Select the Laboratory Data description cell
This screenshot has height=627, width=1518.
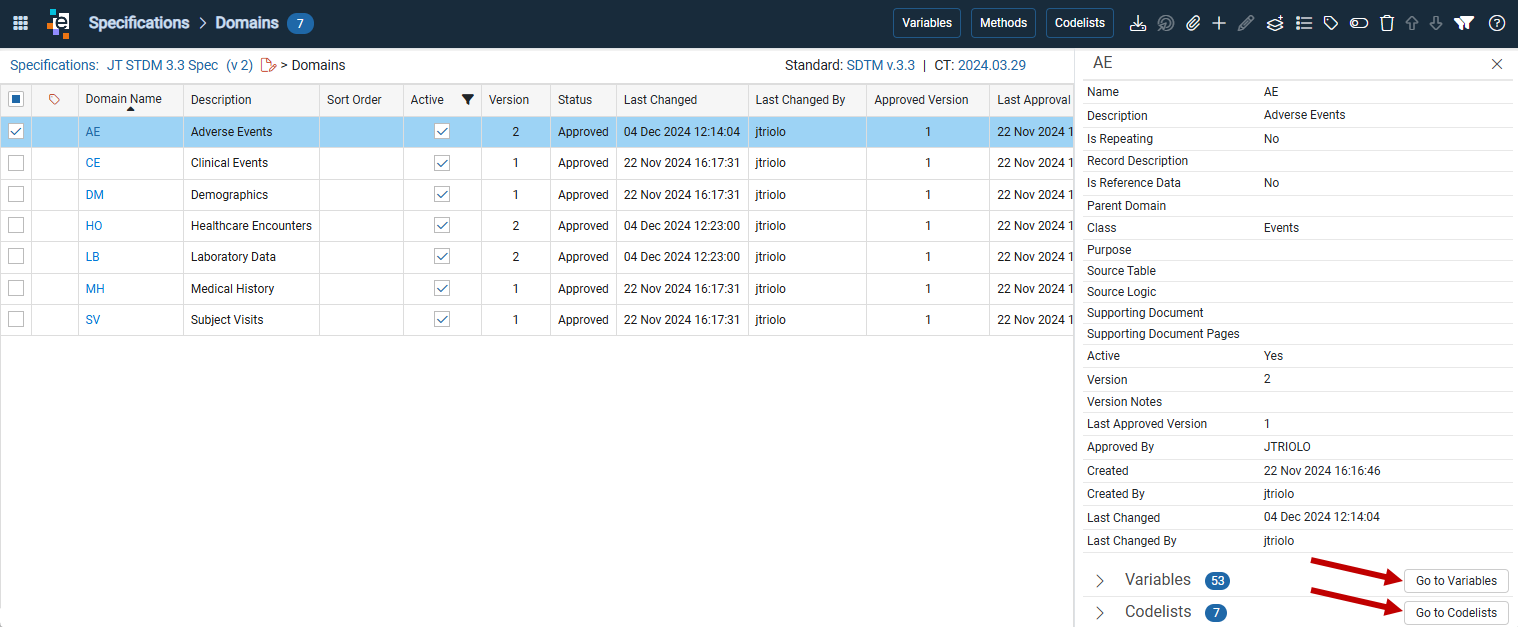[251, 257]
